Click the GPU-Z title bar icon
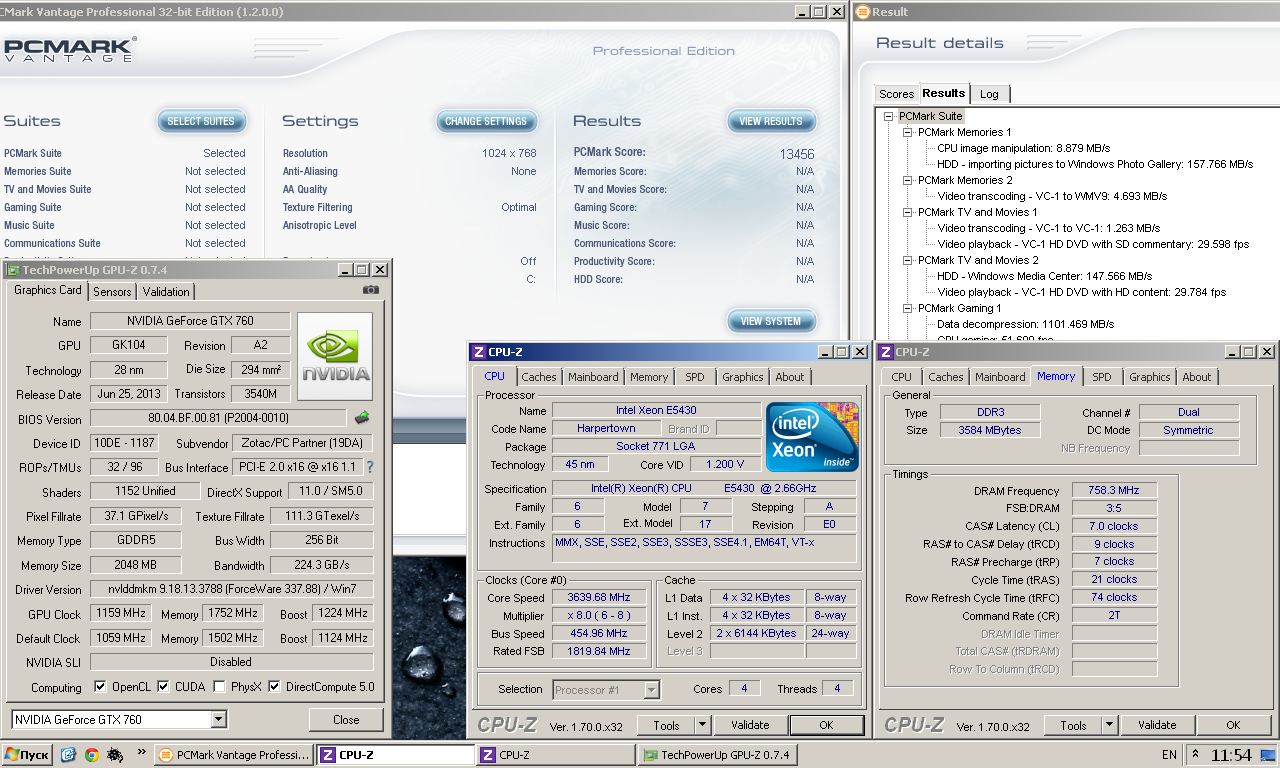Screen dimensions: 1280x768 (13, 270)
